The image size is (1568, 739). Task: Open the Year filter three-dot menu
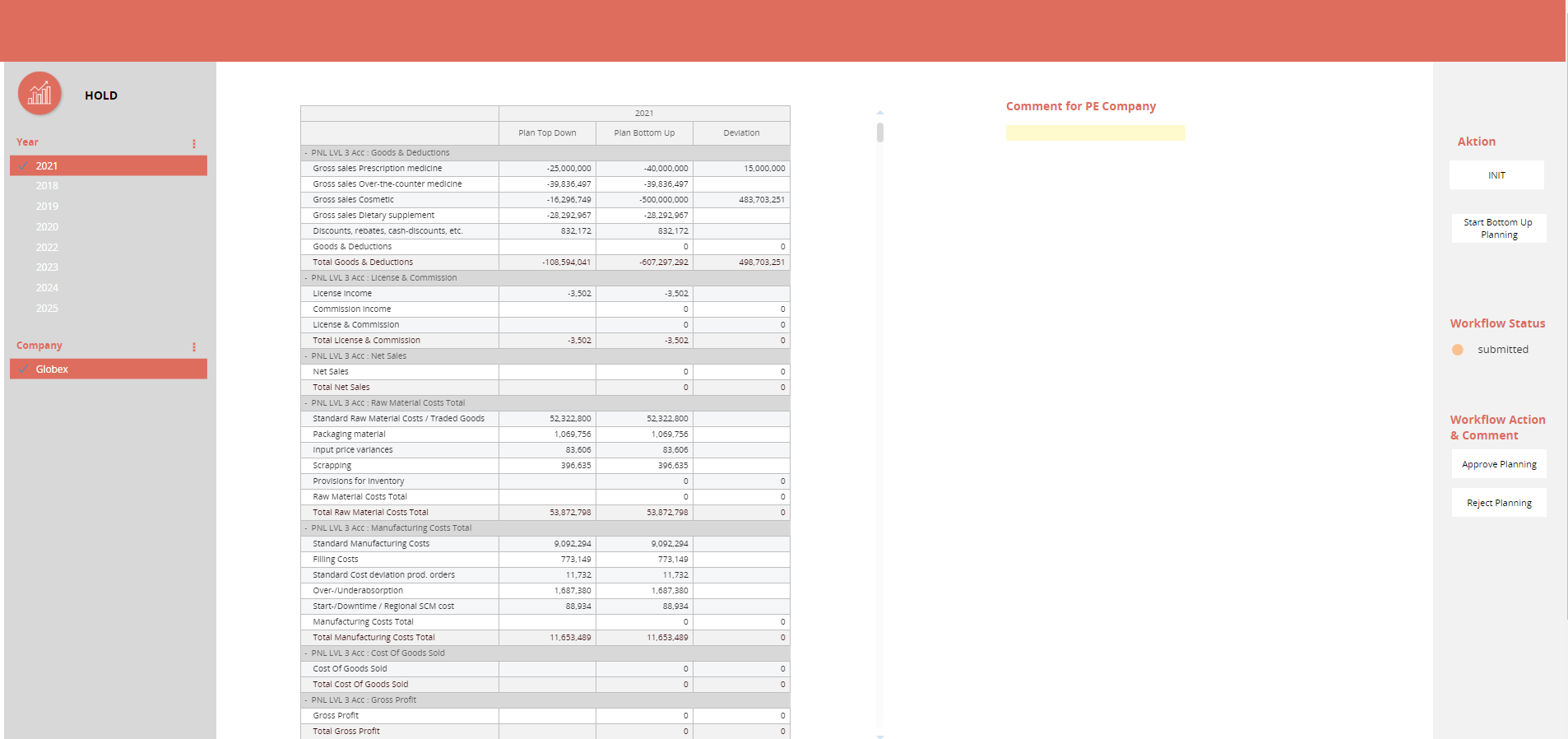pos(194,143)
